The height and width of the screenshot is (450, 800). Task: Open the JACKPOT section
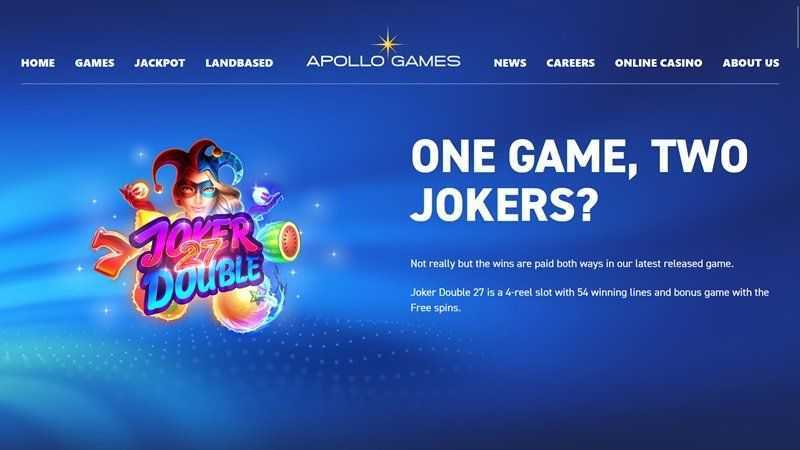(160, 63)
